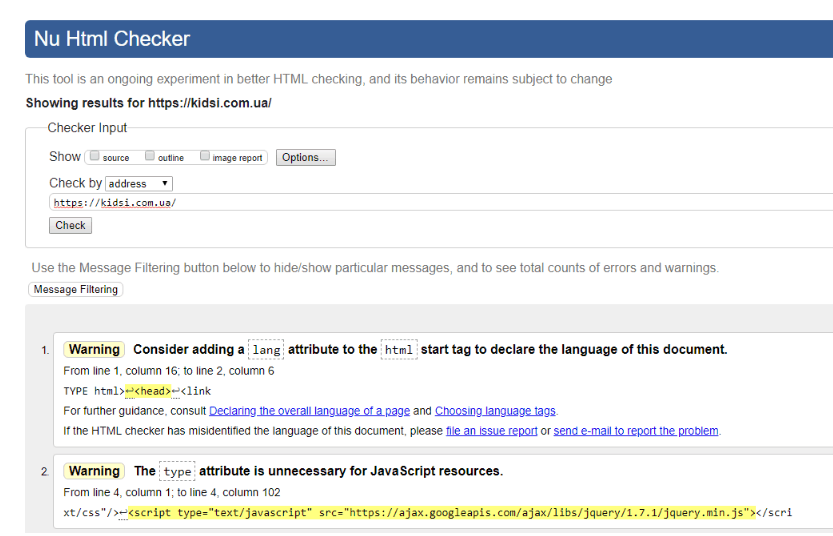Enable the source checkbox
This screenshot has width=833, height=536.
[95, 156]
